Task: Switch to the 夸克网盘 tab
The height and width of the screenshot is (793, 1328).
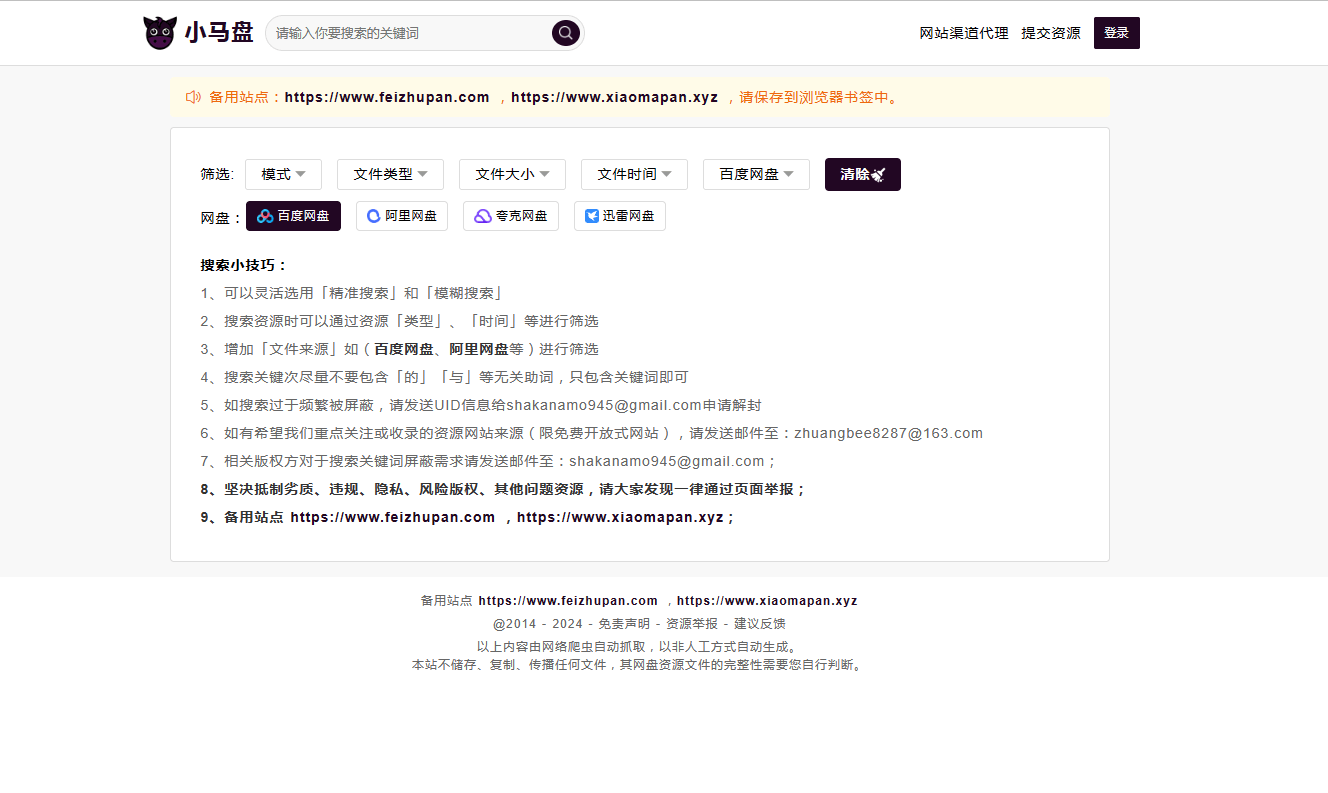Action: 511,216
